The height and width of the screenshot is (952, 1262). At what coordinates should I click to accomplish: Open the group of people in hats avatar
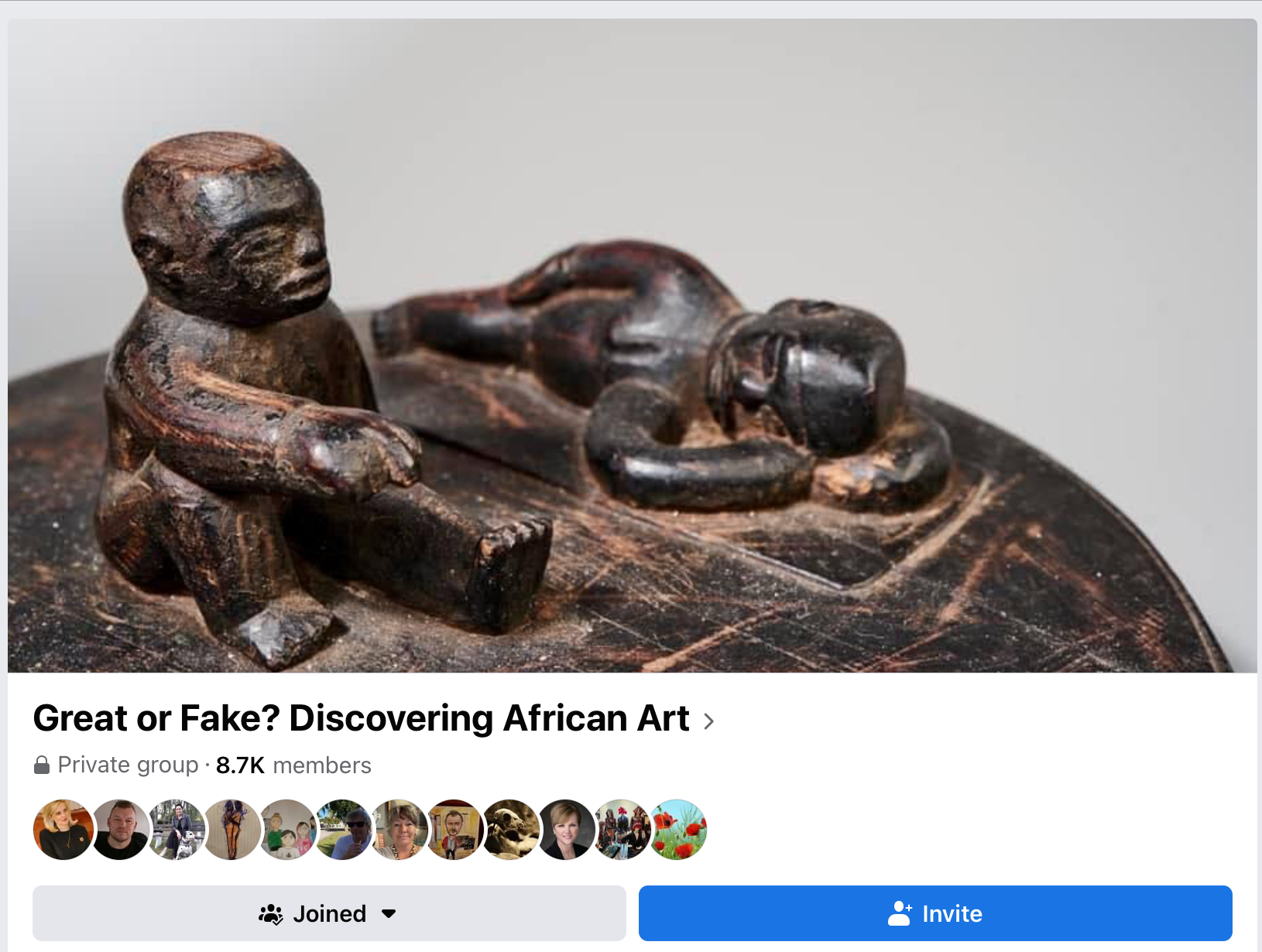(x=622, y=830)
